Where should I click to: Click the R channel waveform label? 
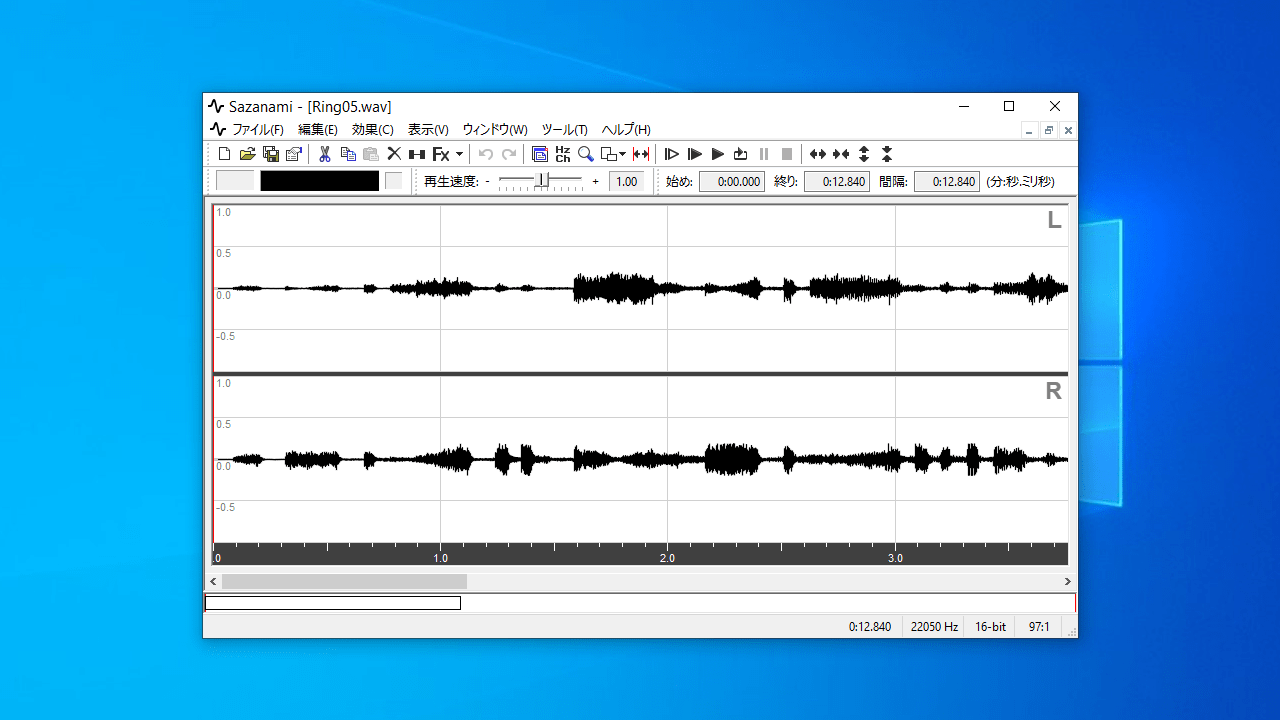(x=1053, y=392)
